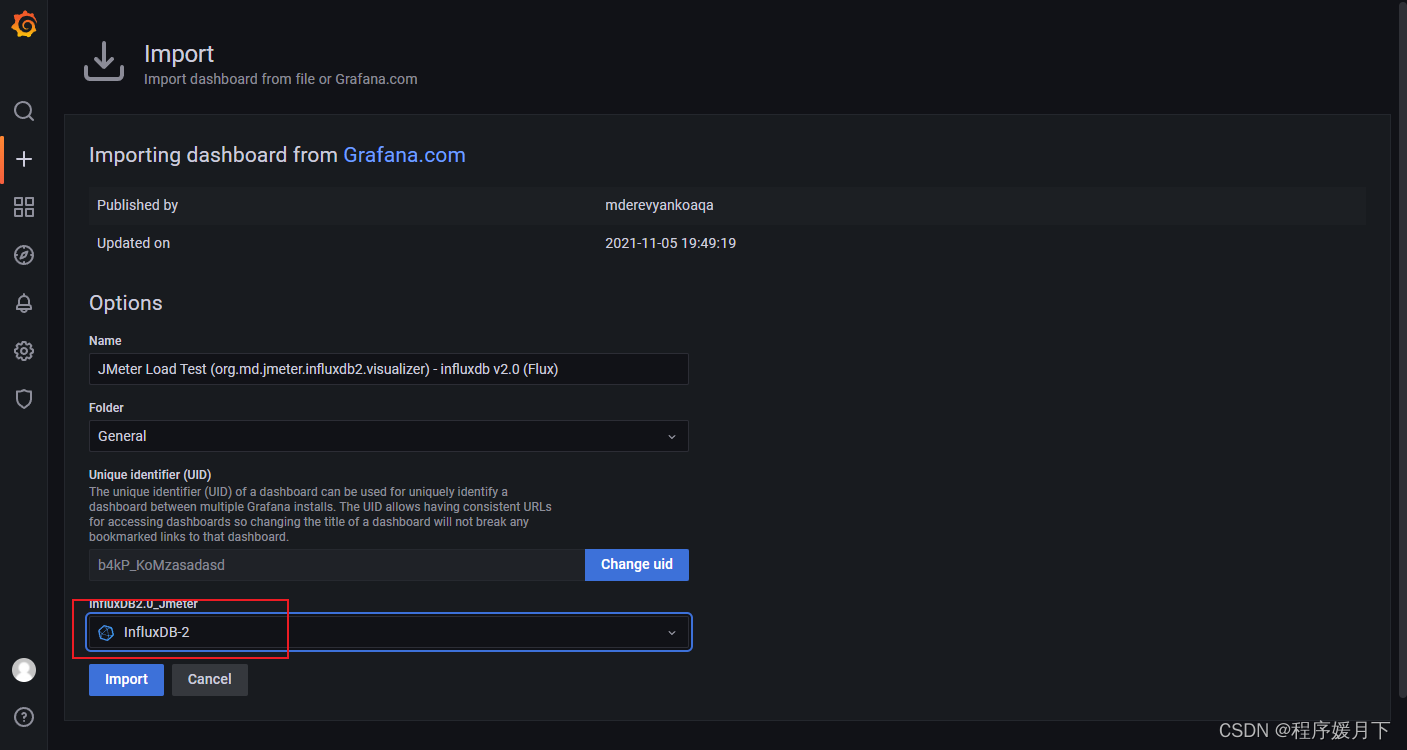
Task: Cancel the dashboard import
Action: pyautogui.click(x=210, y=679)
